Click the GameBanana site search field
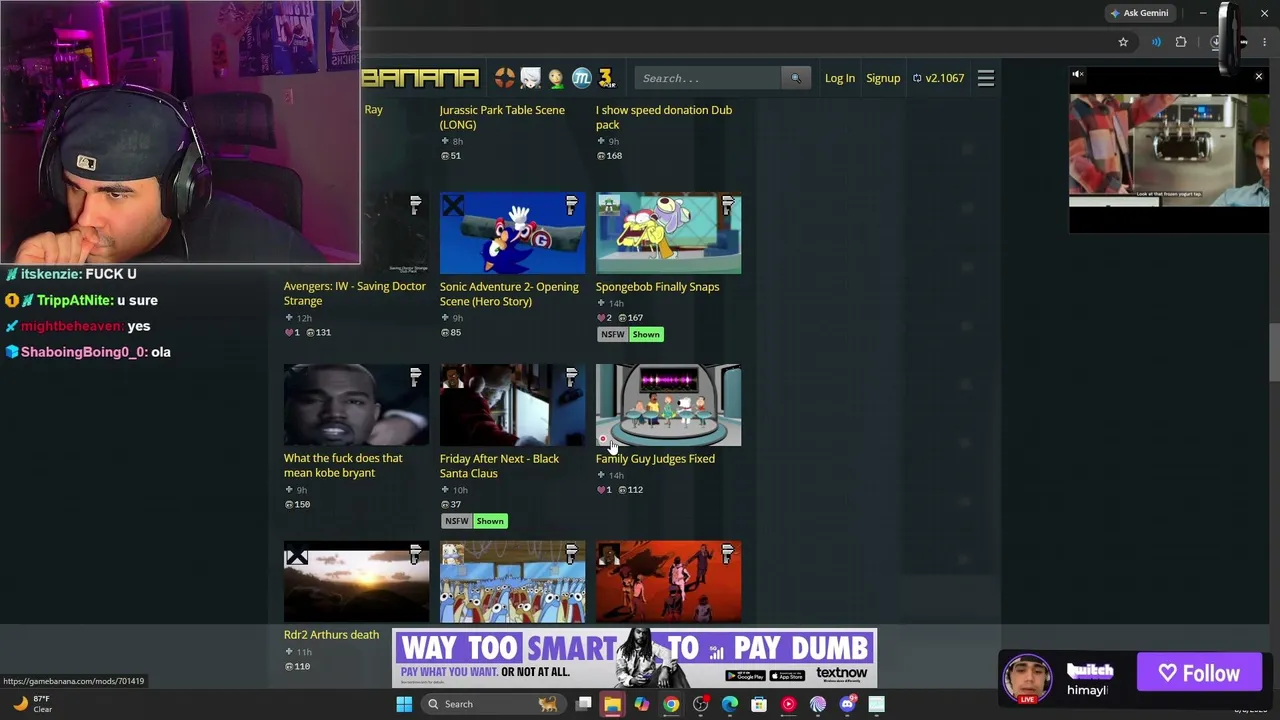This screenshot has width=1280, height=720. 708,78
